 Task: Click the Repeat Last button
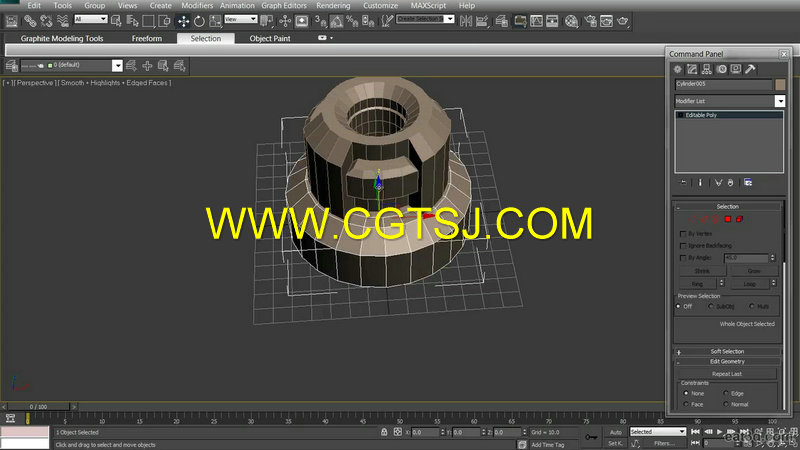coord(727,374)
